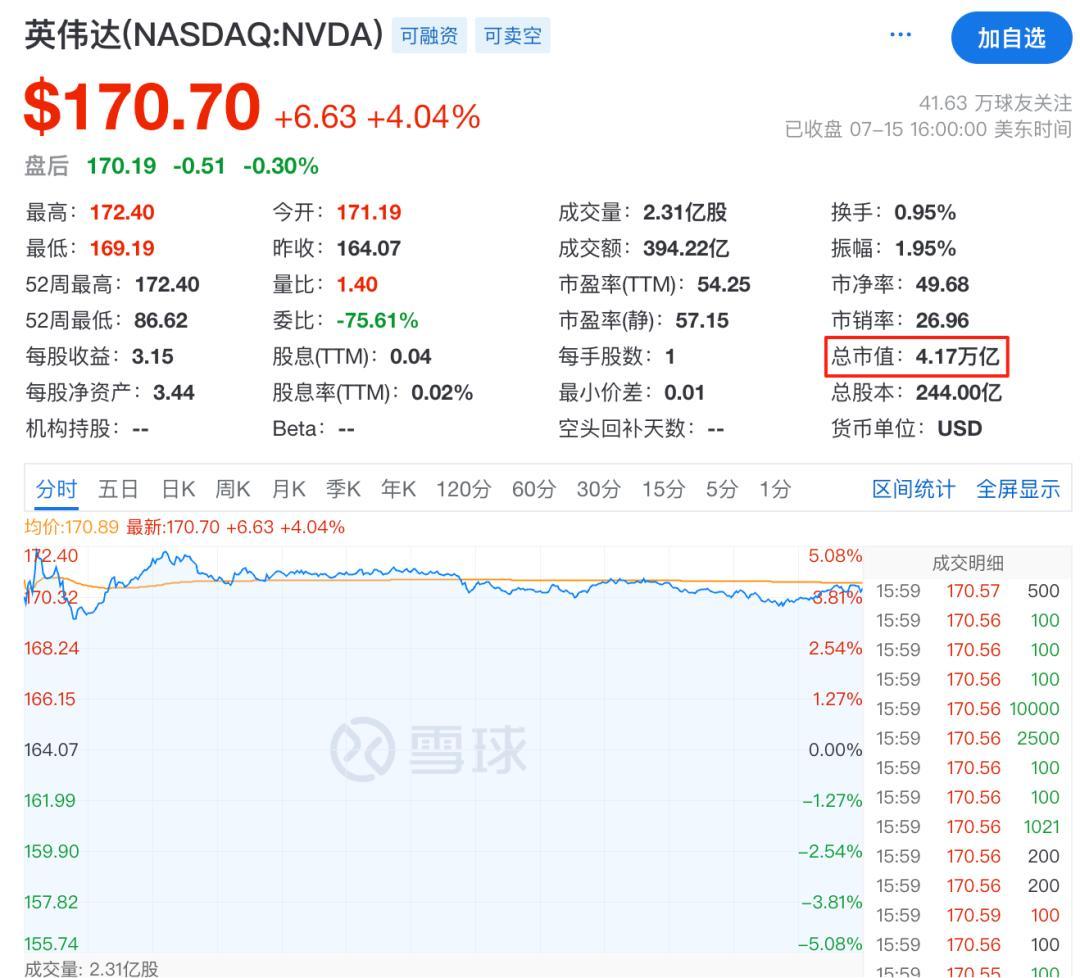Click the 52周最低 86.62 value
The image size is (1080, 978).
point(161,320)
